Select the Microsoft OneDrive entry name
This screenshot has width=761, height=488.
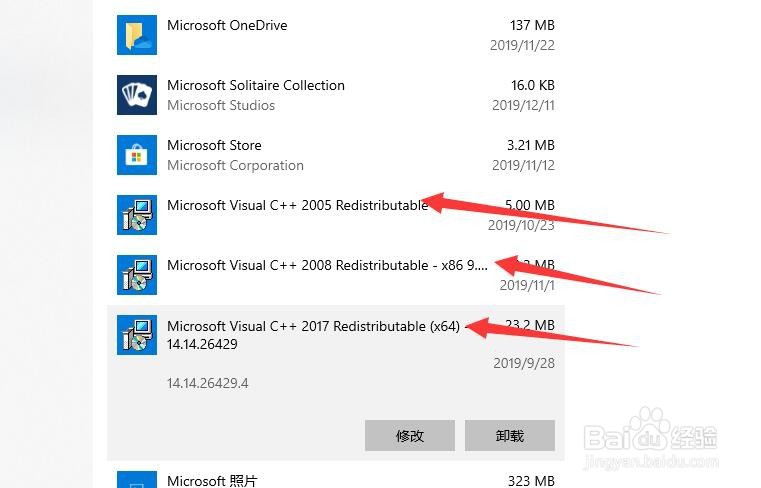coord(227,25)
